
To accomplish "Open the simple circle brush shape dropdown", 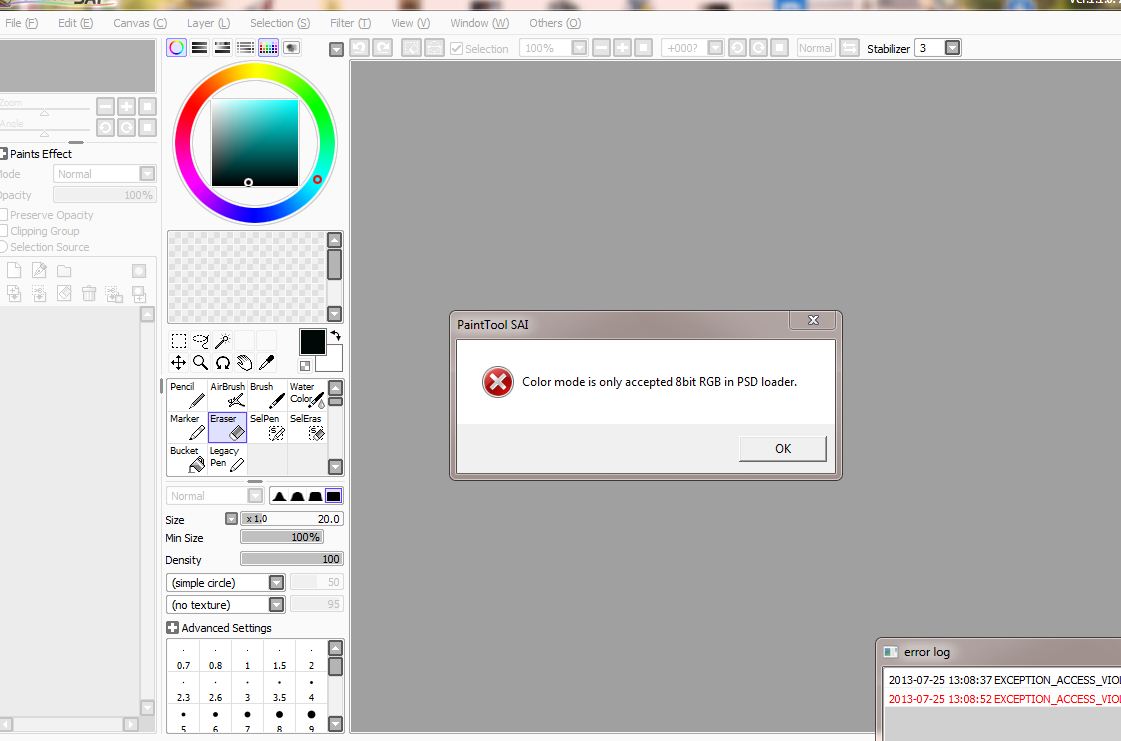I will [277, 583].
